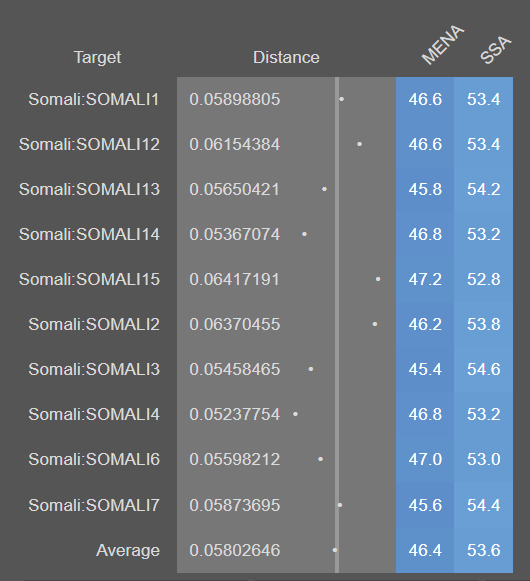Click the Target column header
This screenshot has height=581, width=530.
97,57
